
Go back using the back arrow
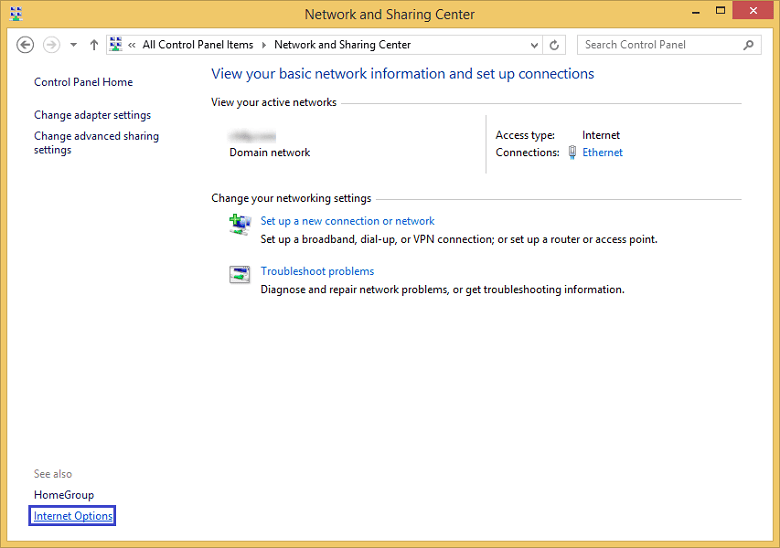(x=25, y=45)
